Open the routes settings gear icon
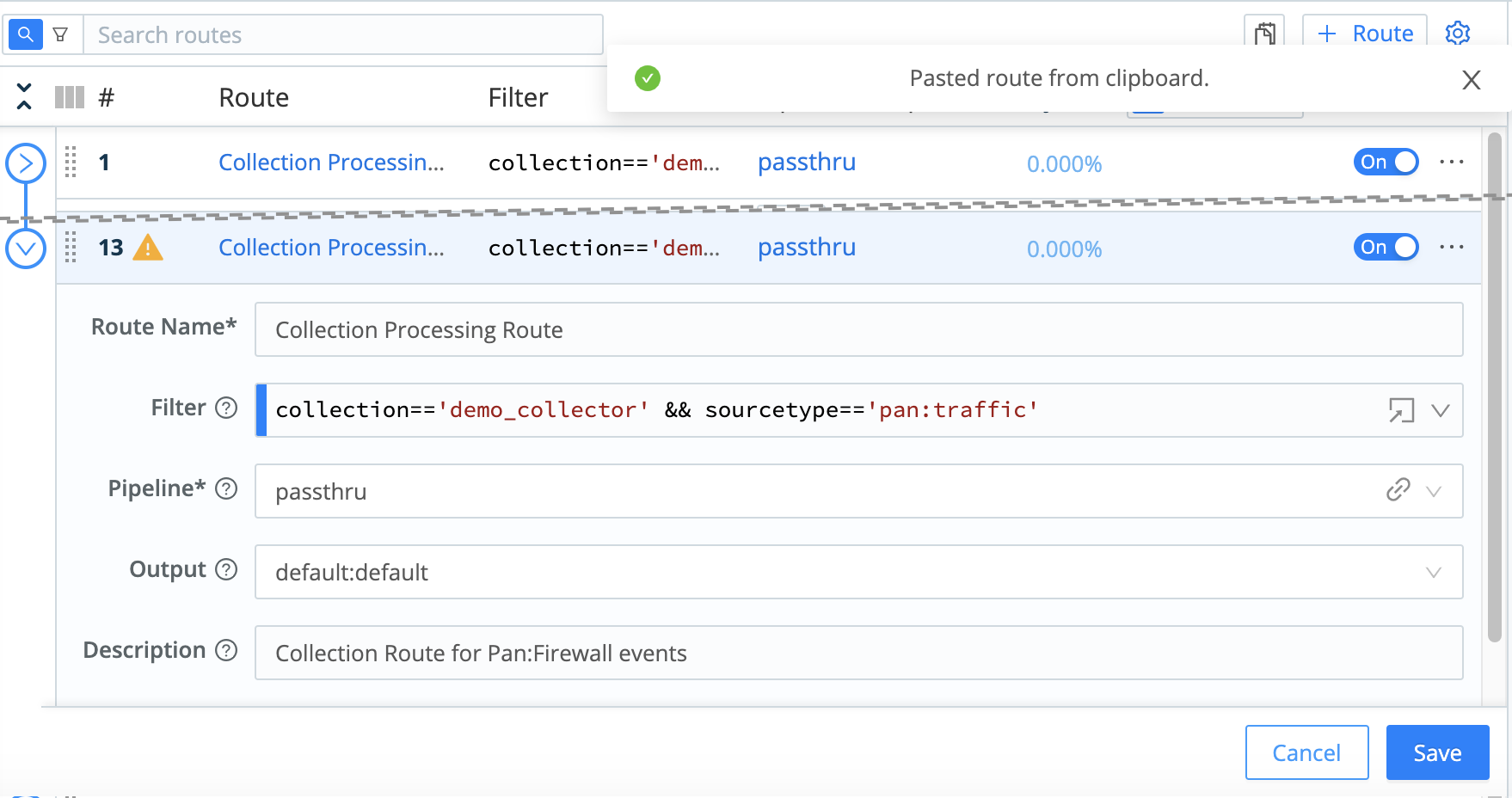 point(1457,33)
